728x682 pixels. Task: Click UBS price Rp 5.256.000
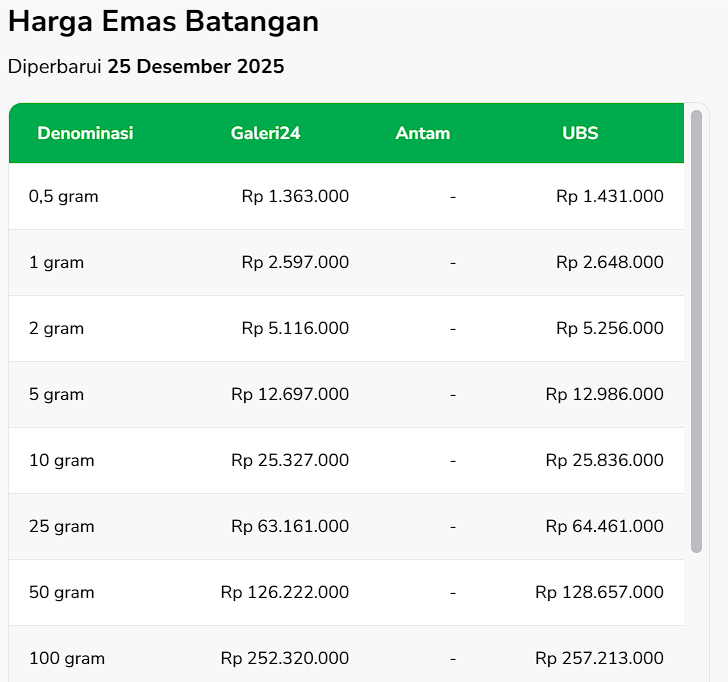tap(609, 328)
